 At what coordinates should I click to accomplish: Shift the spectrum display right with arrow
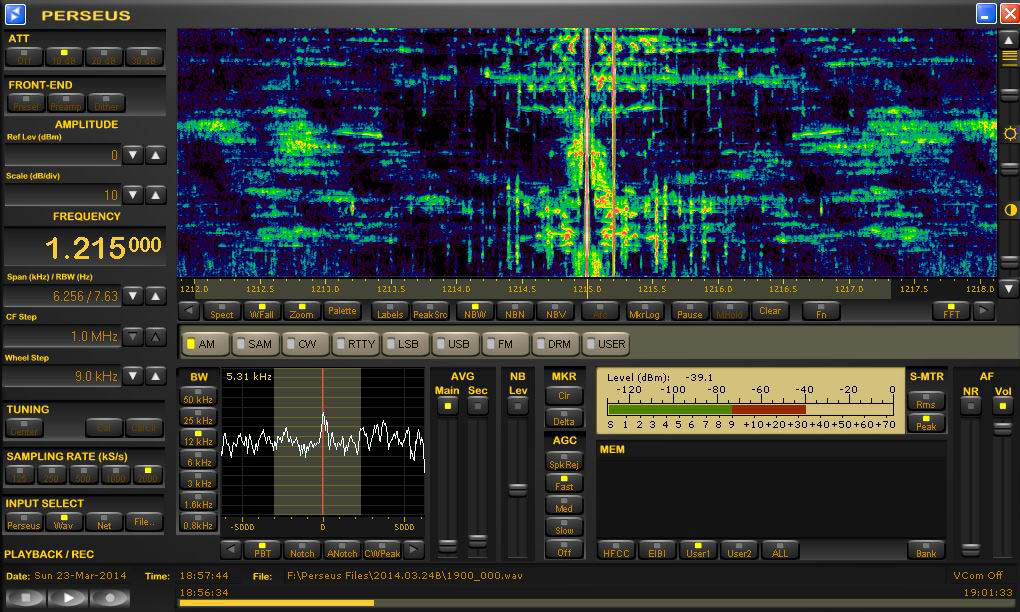984,311
